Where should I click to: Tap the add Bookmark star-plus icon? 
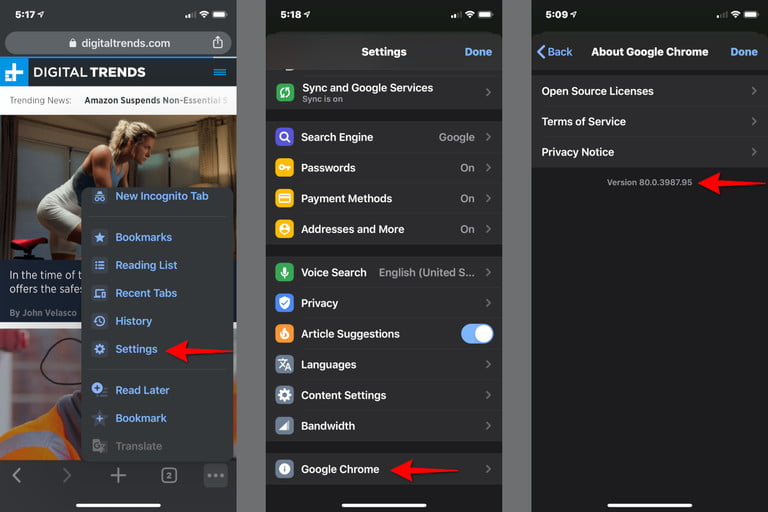(99, 418)
